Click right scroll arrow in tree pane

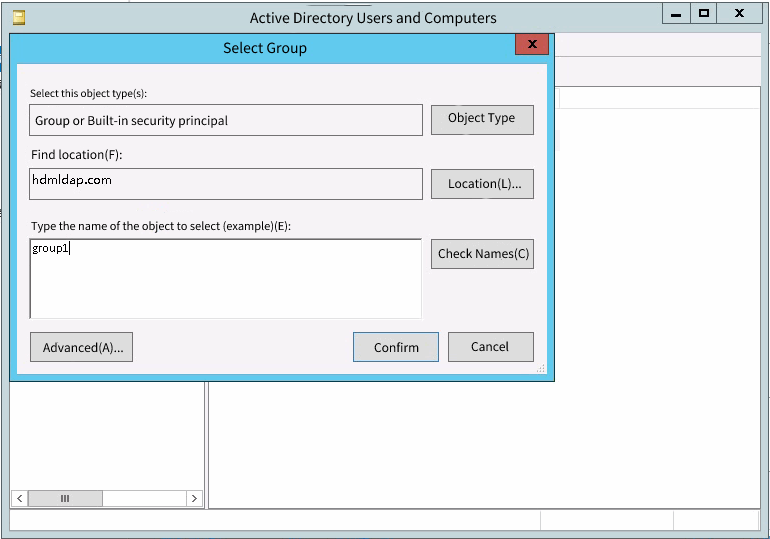pos(194,498)
